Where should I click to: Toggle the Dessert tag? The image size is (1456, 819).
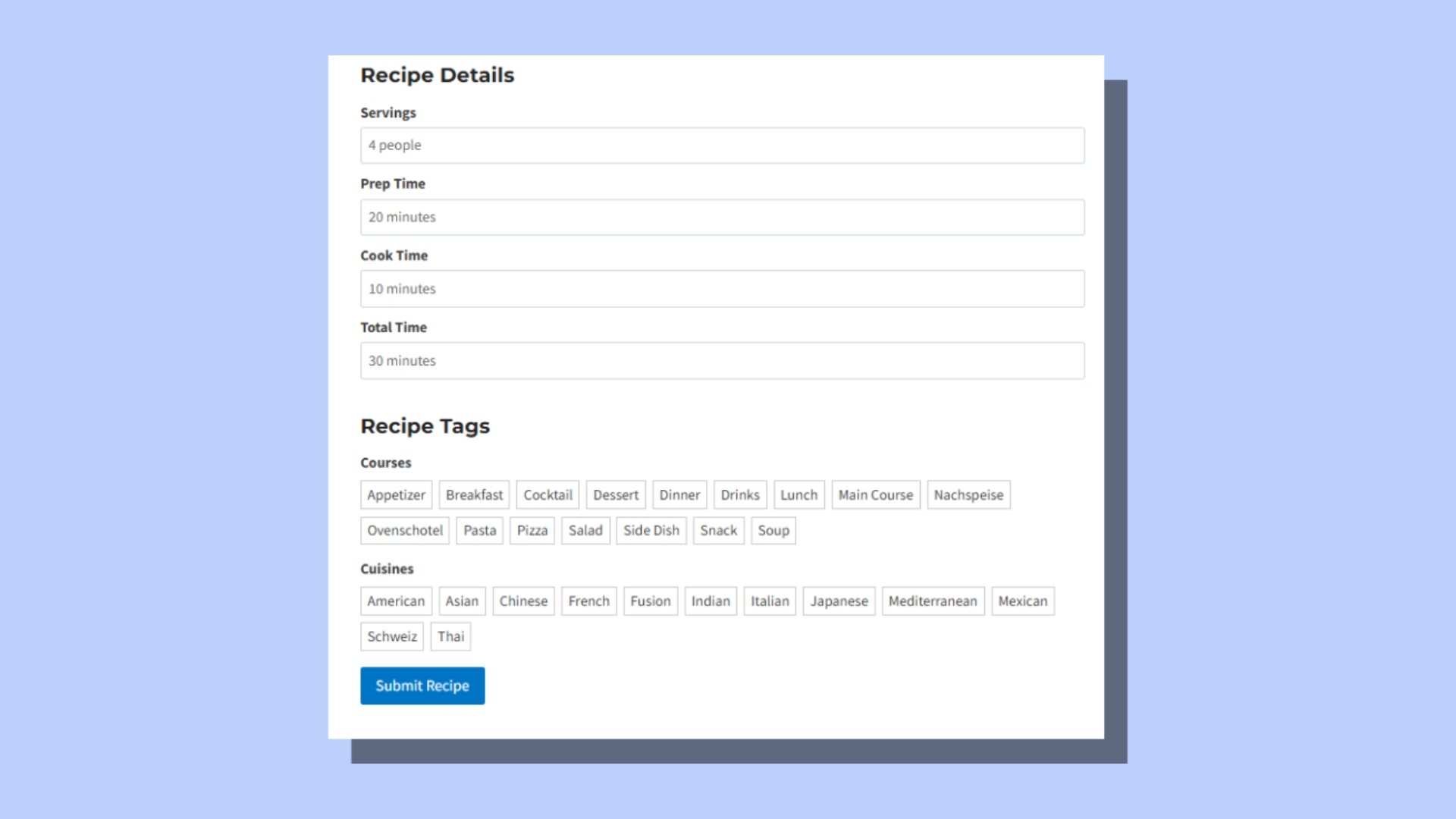click(x=615, y=495)
